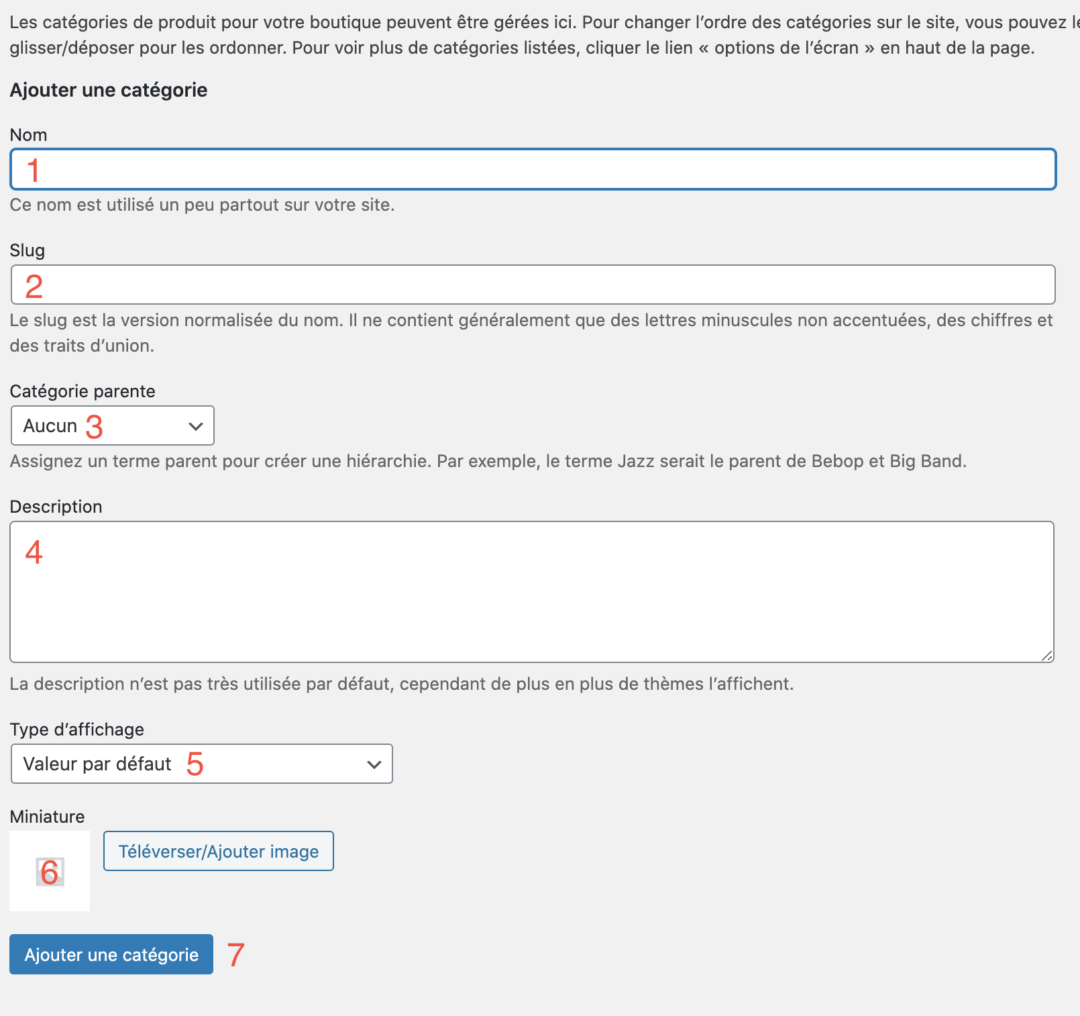Click the Miniature placeholder thumbnail image
Image resolution: width=1080 pixels, height=1016 pixels.
pos(50,871)
